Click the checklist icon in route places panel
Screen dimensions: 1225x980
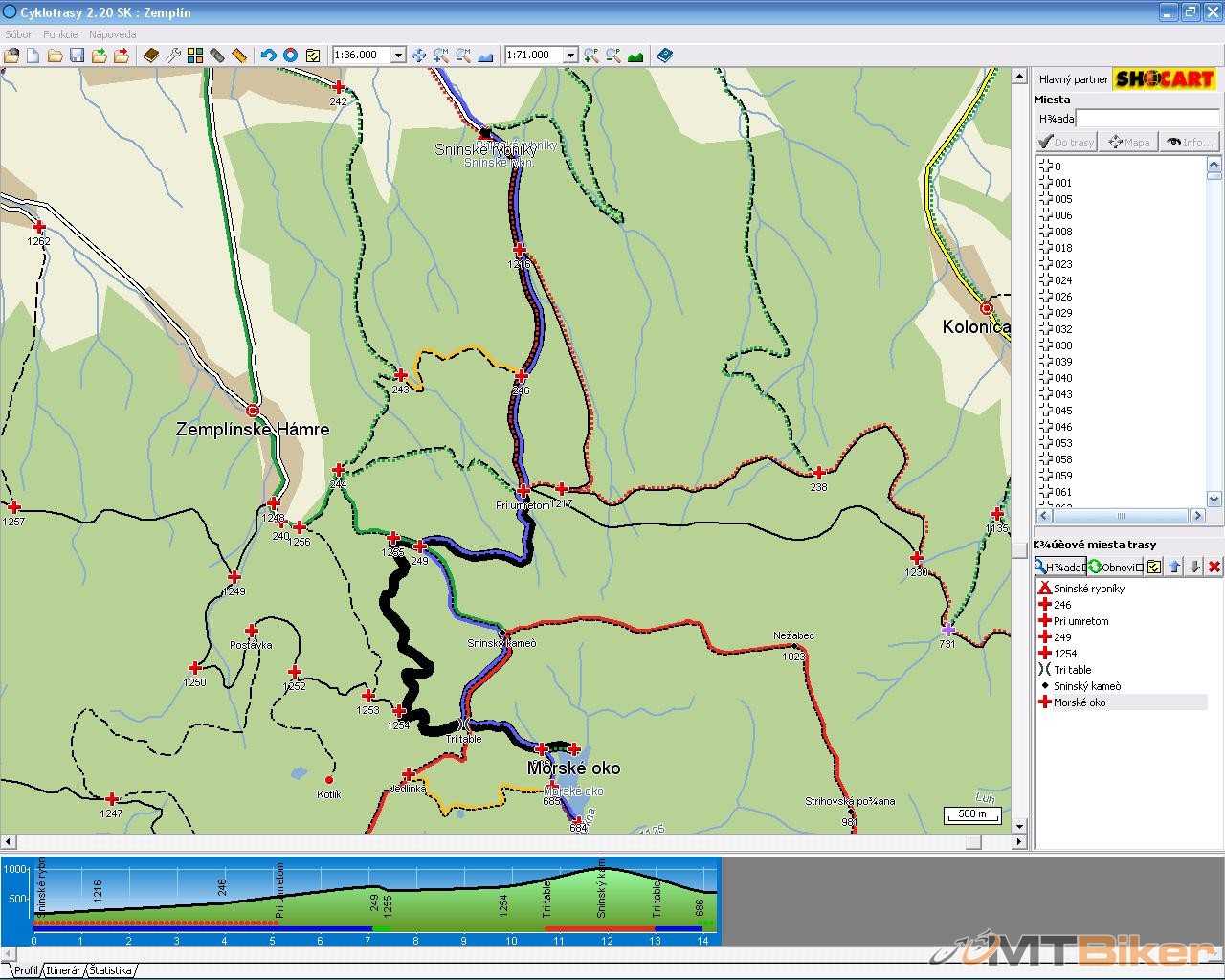tap(1154, 567)
